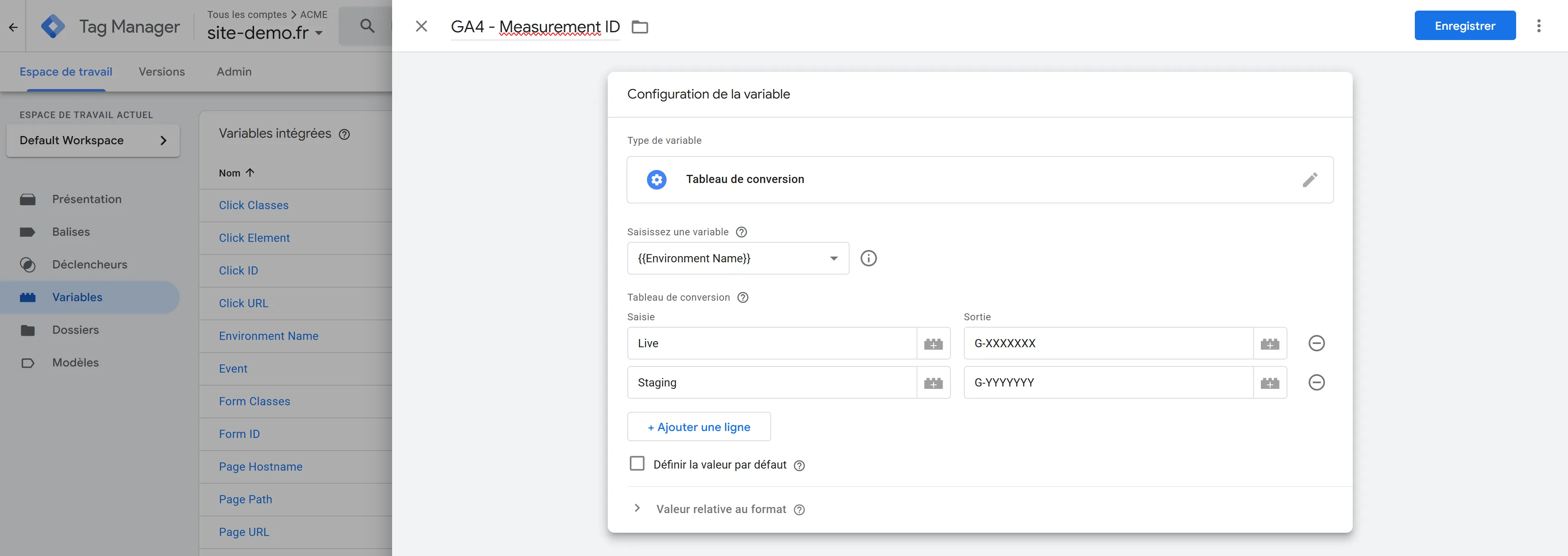The height and width of the screenshot is (556, 1568).
Task: Click the search magnifier icon
Action: point(367,26)
